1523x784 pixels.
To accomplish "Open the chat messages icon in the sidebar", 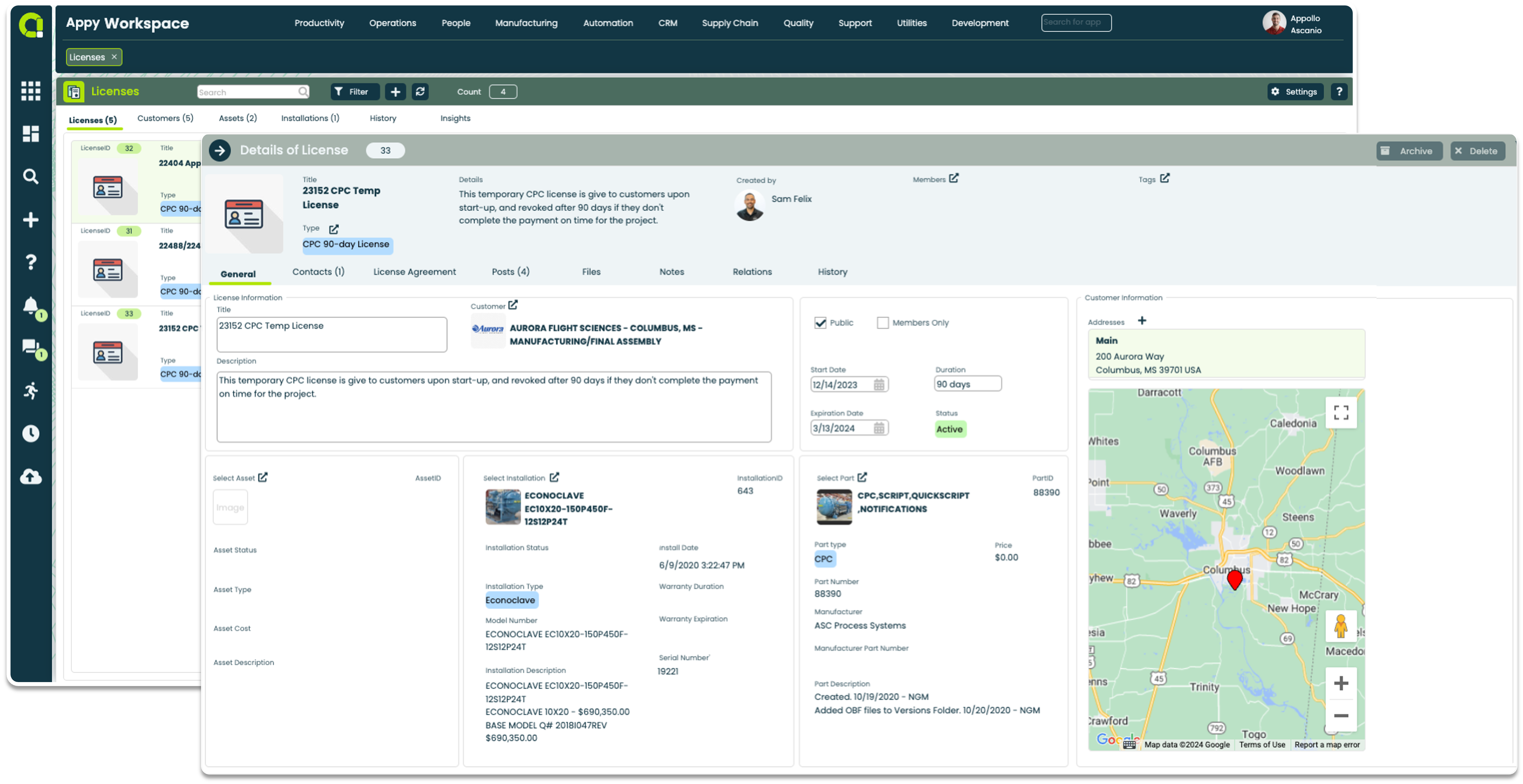I will pyautogui.click(x=31, y=347).
